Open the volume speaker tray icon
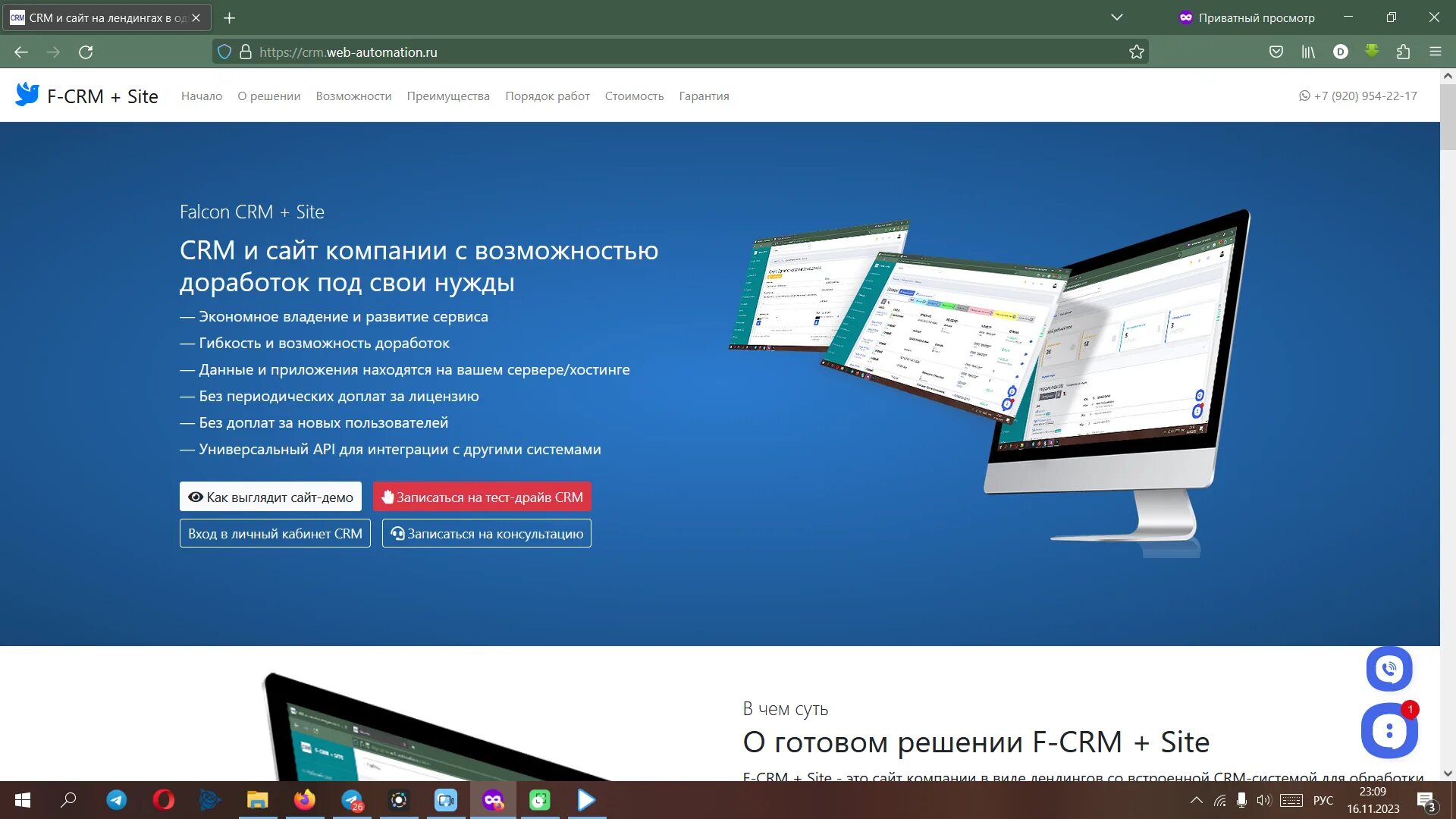The height and width of the screenshot is (819, 1456). pyautogui.click(x=1263, y=800)
